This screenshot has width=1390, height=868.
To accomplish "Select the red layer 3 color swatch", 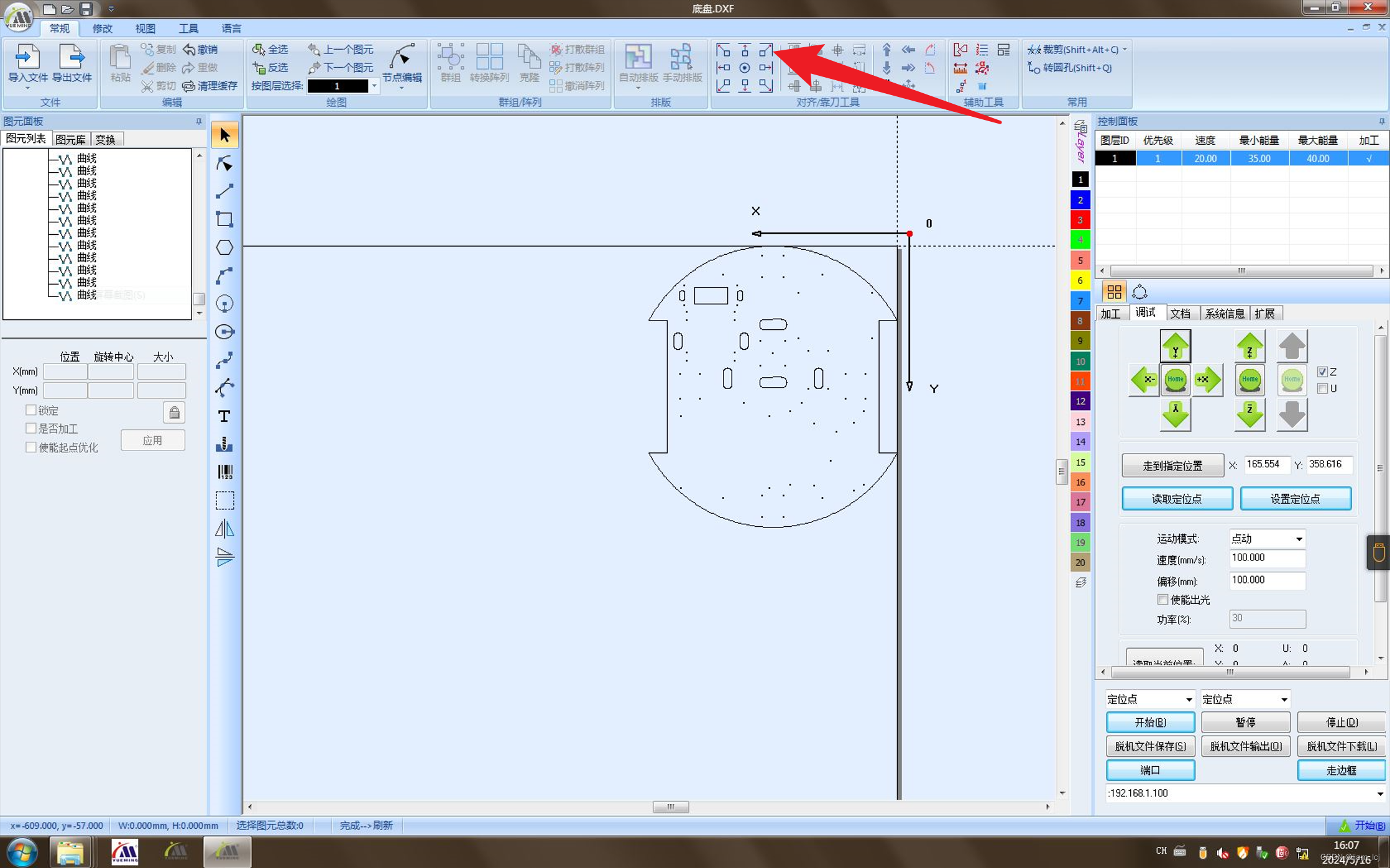I will coord(1080,220).
